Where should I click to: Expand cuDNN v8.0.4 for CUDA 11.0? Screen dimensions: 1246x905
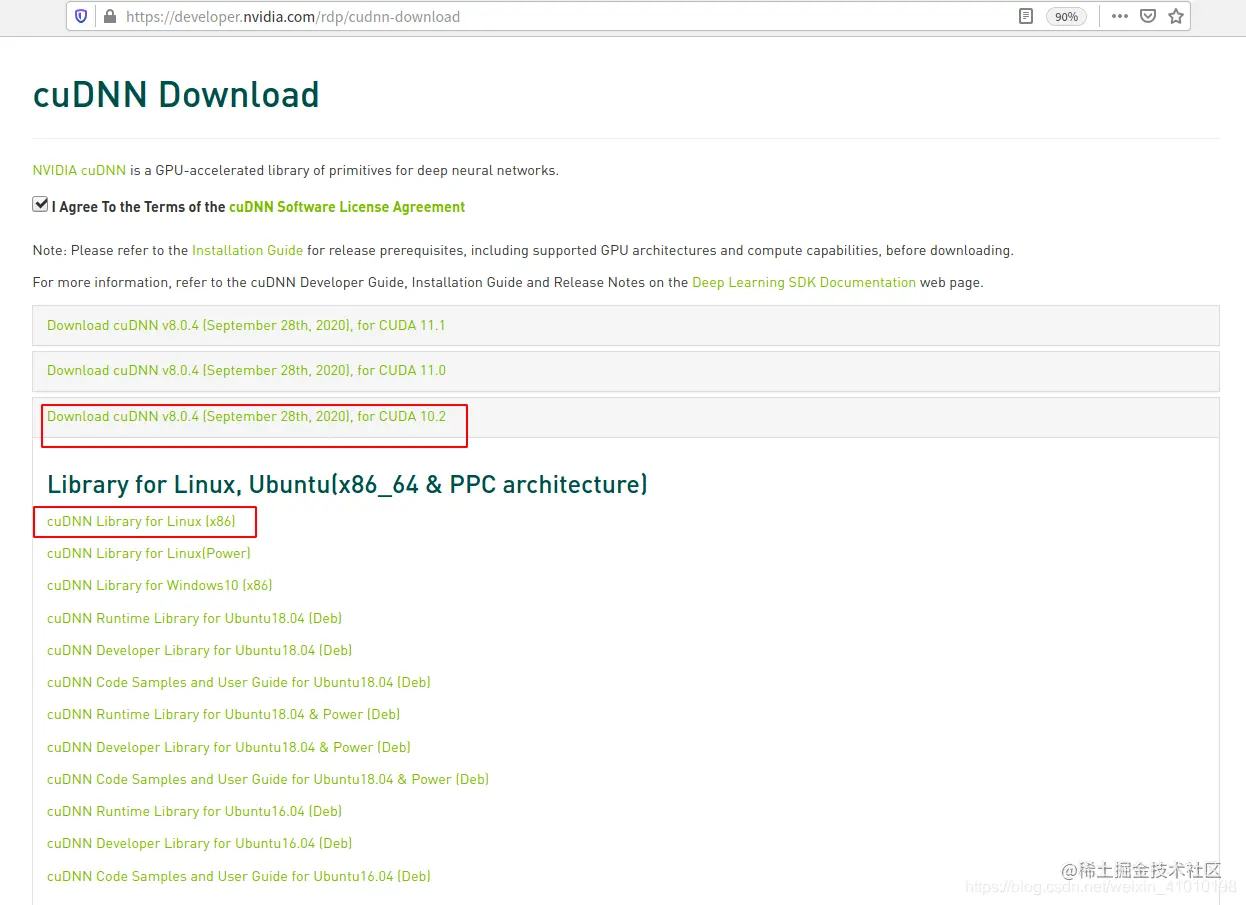[x=626, y=370]
